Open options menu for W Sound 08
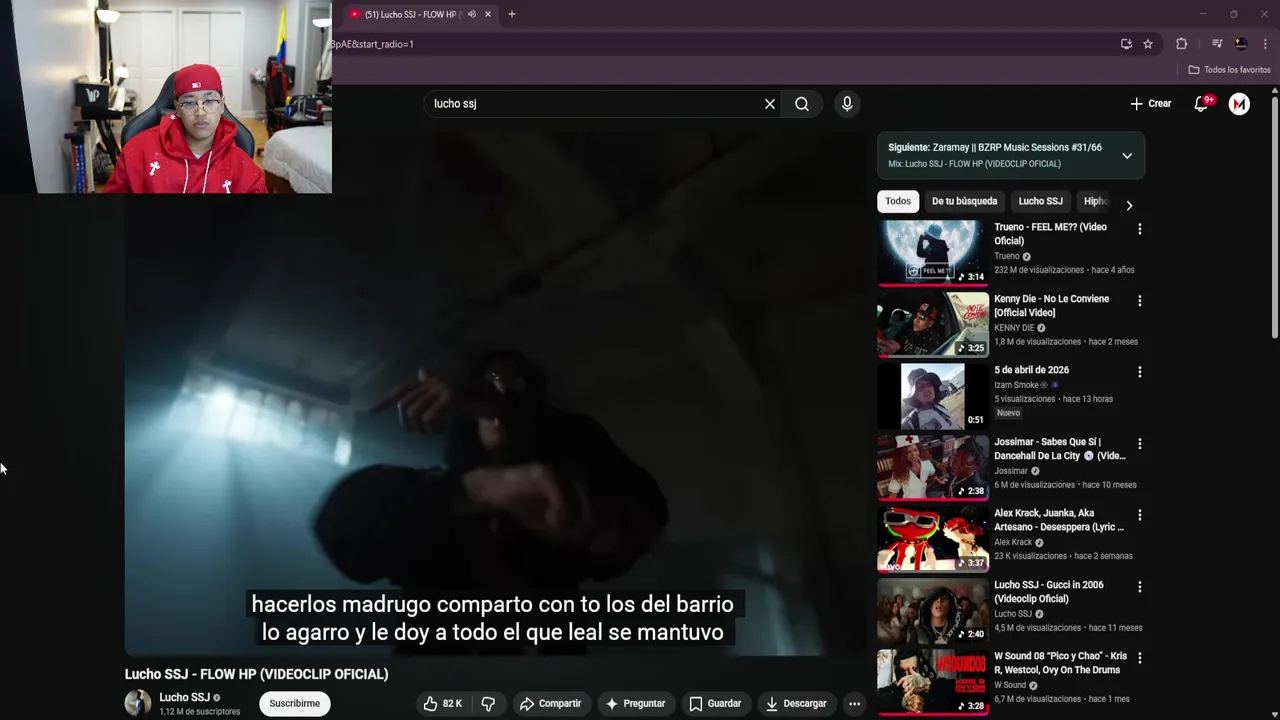 click(1140, 658)
